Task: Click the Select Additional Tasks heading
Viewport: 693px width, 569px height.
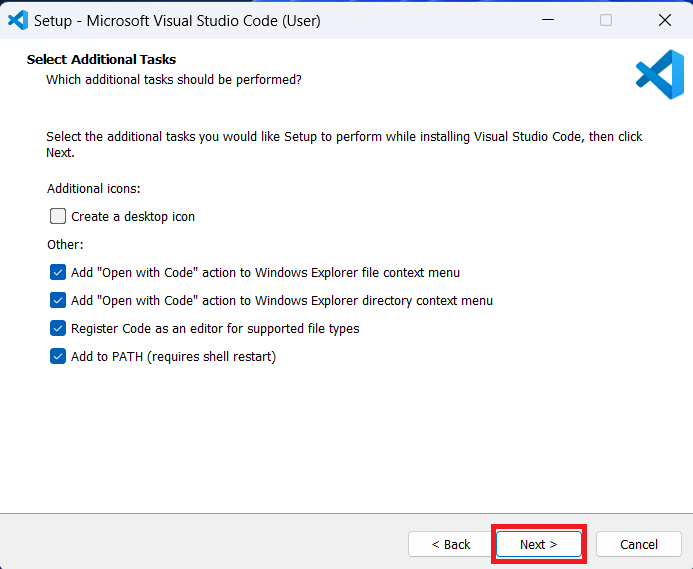Action: pyautogui.click(x=101, y=60)
